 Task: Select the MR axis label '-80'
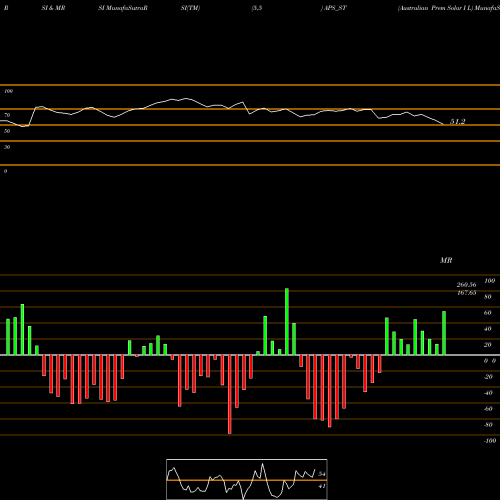click(488, 425)
